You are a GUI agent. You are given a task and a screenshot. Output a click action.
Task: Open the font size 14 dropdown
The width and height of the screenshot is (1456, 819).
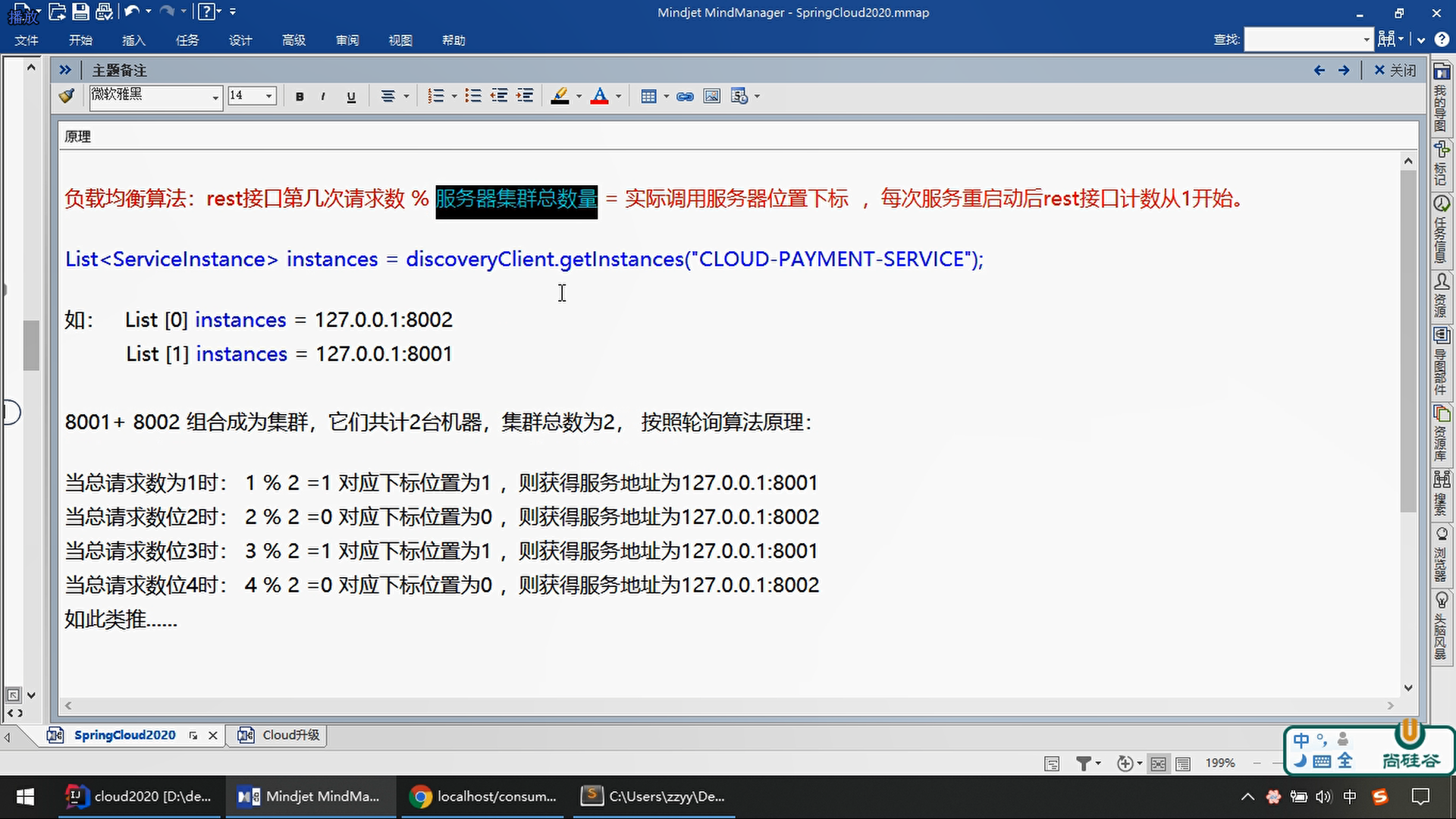tap(268, 96)
